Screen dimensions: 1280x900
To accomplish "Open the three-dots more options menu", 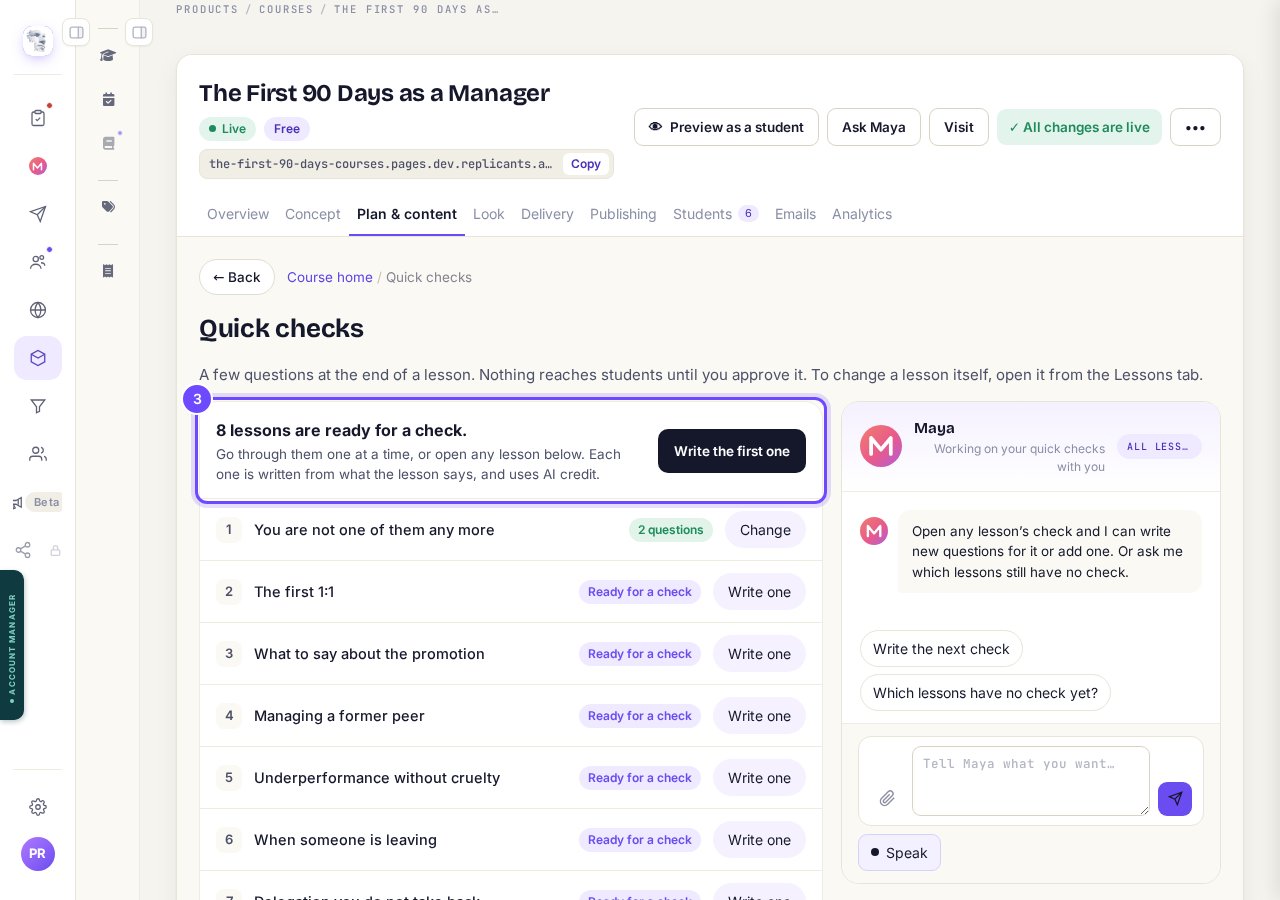I will tap(1195, 127).
